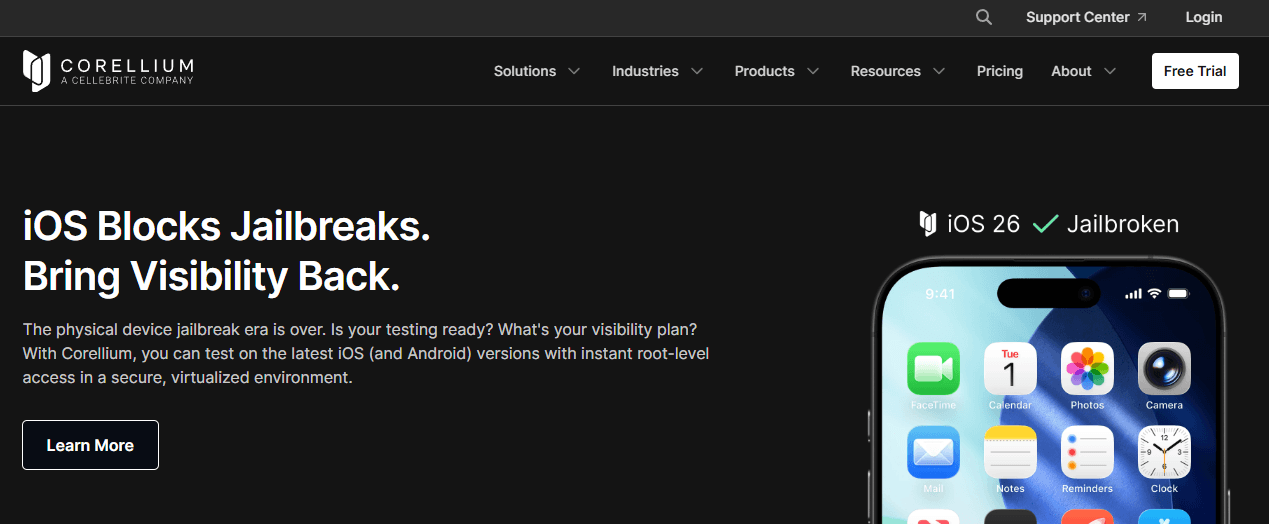Tap the Notes app icon
The image size is (1269, 524).
pyautogui.click(x=1010, y=452)
